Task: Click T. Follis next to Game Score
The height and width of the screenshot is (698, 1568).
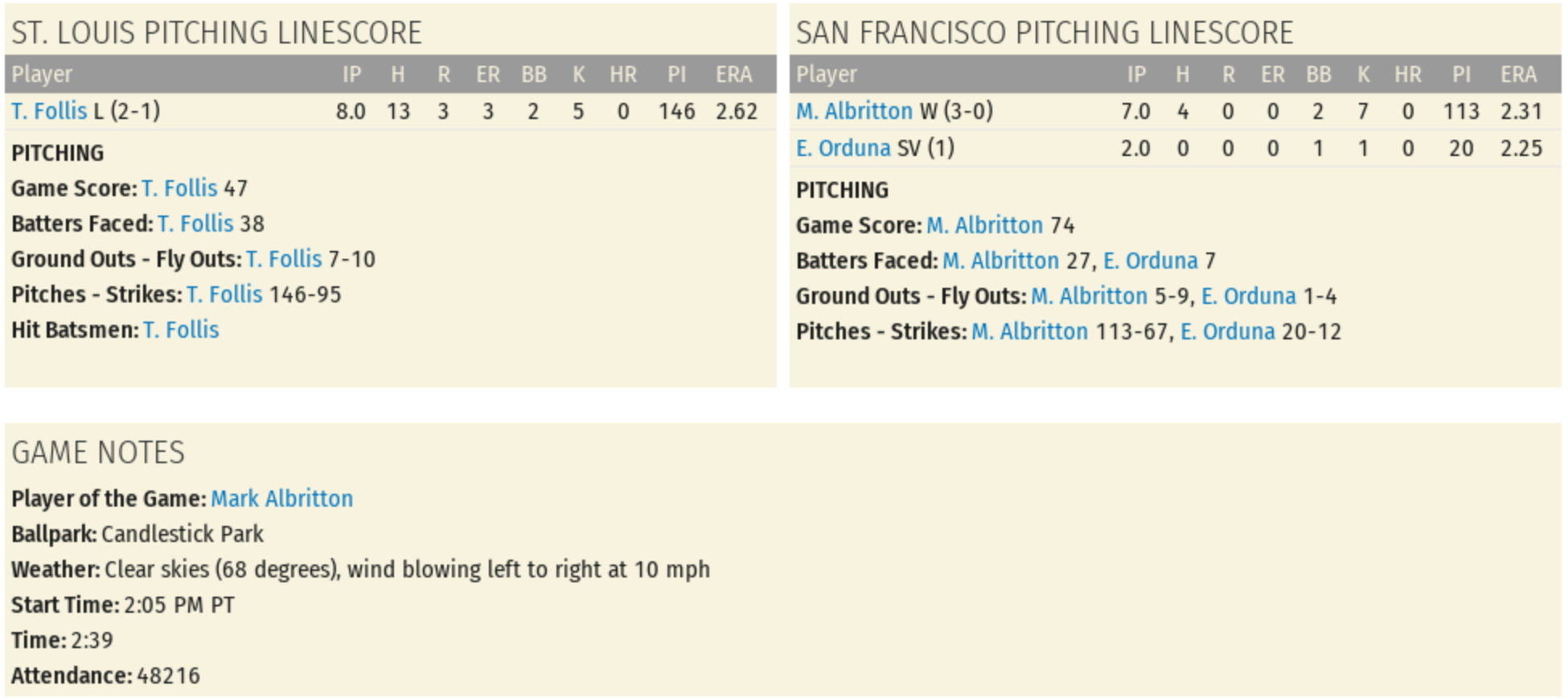Action: pyautogui.click(x=179, y=188)
